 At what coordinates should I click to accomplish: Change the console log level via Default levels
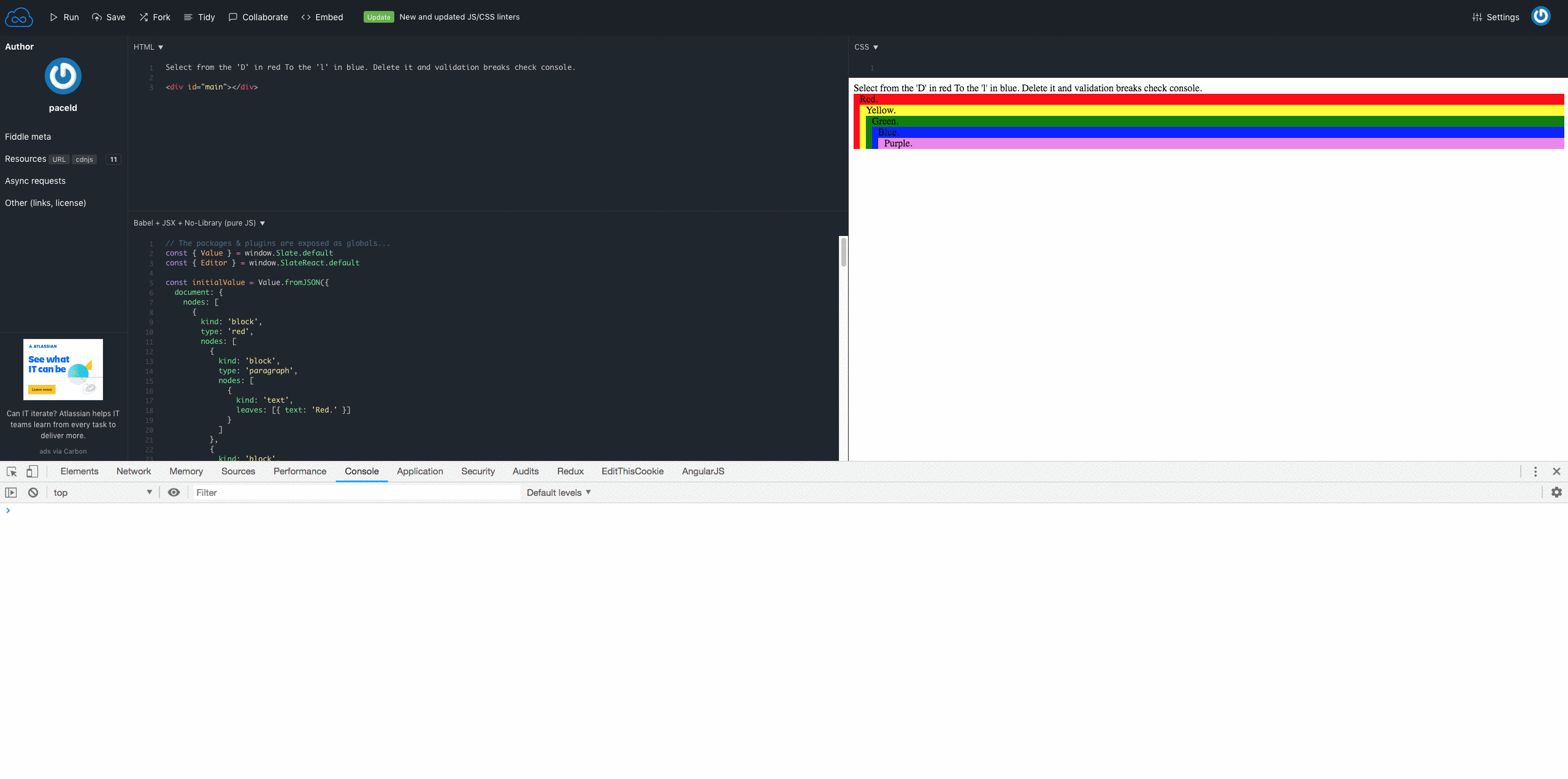557,492
